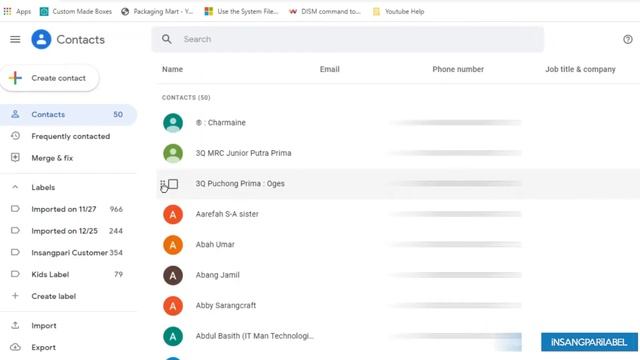Open the Kids Label label
The width and height of the screenshot is (640, 360).
[x=68, y=274]
